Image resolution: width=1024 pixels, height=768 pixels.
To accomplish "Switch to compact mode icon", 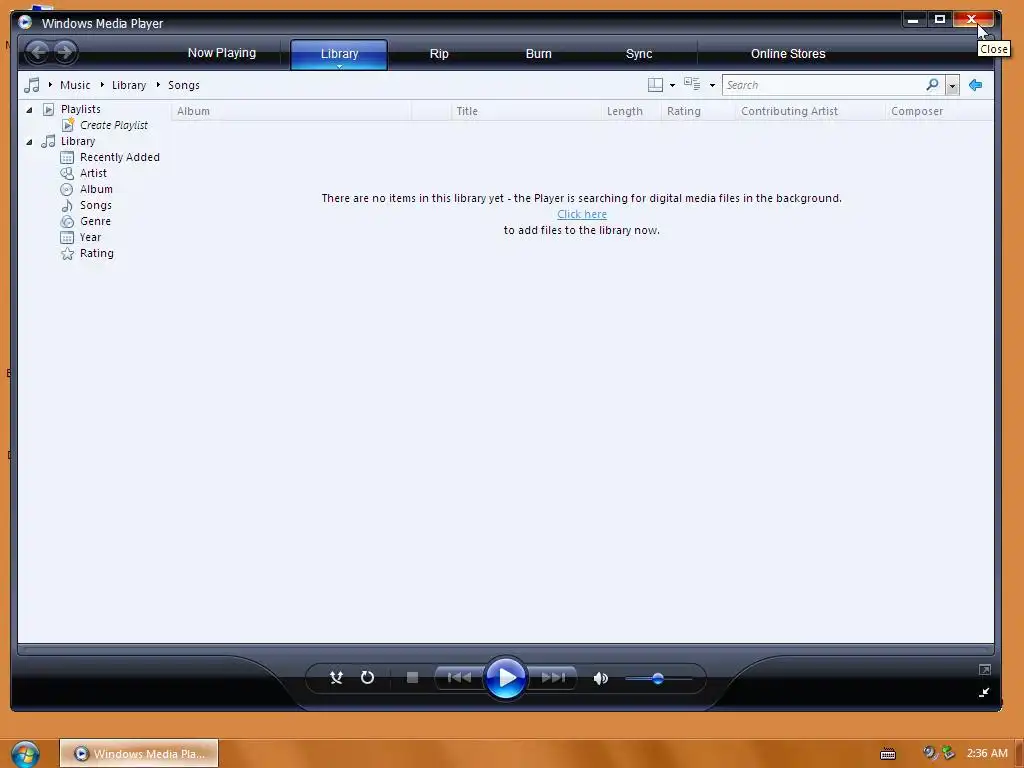I will [x=984, y=692].
